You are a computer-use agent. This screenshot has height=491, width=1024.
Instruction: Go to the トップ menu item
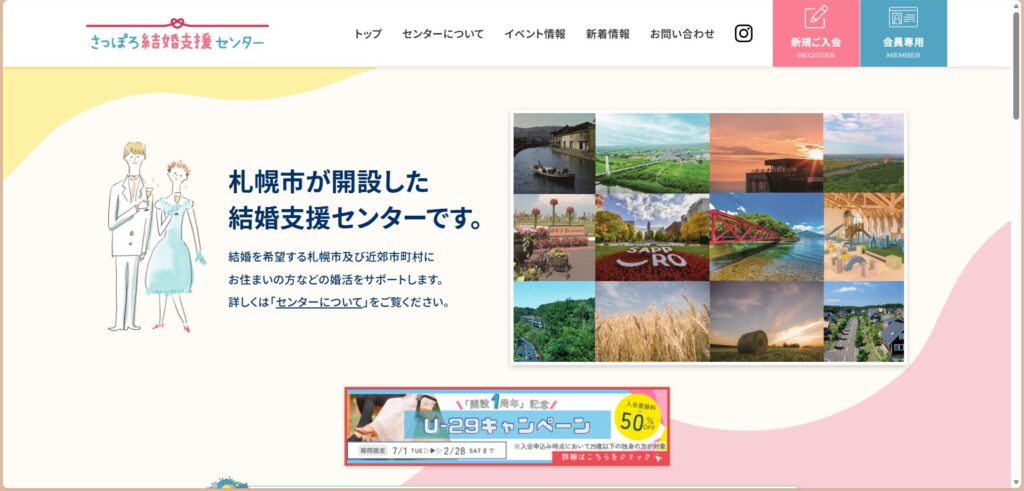click(x=367, y=34)
